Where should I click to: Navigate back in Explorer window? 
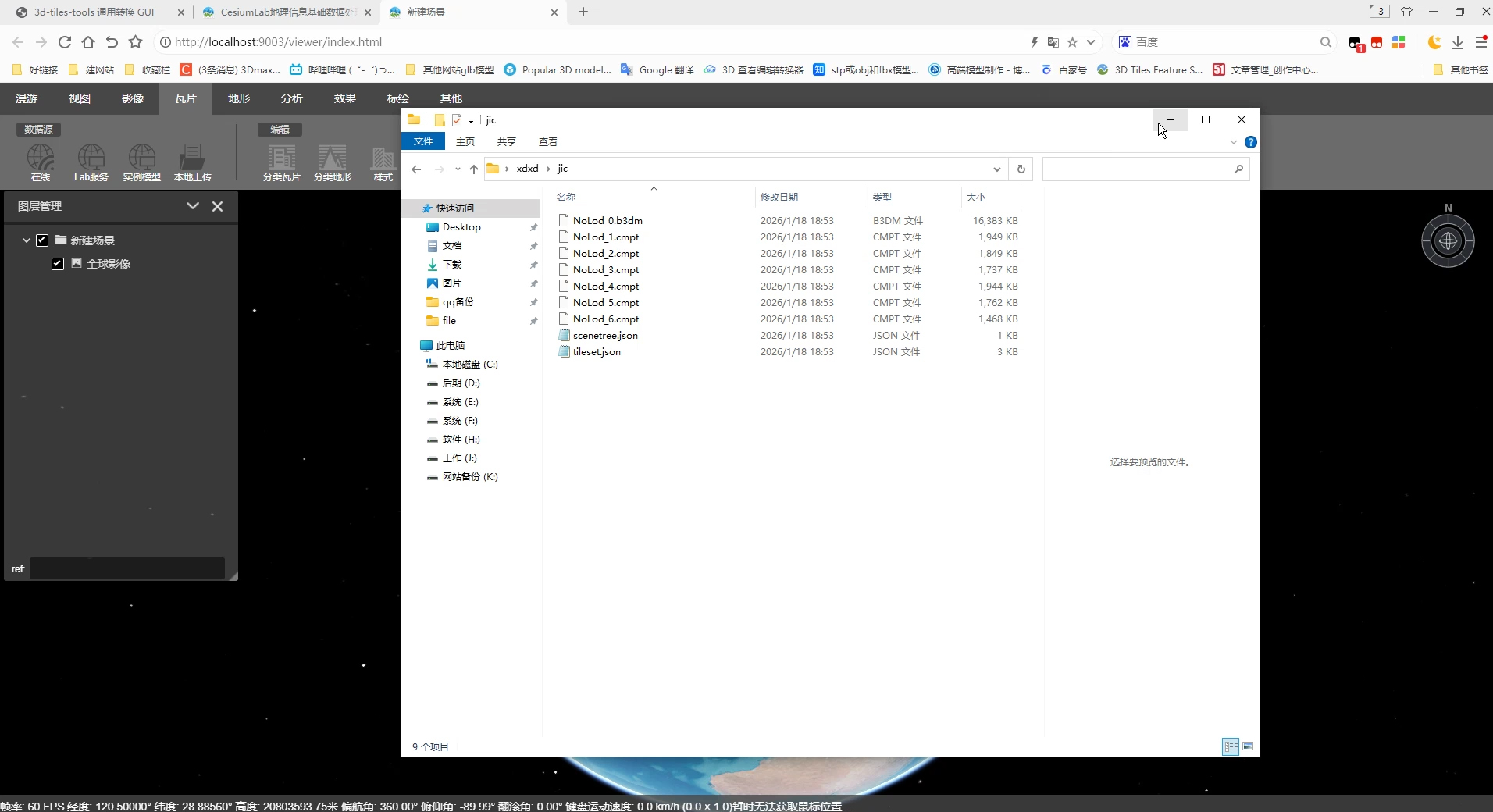click(416, 169)
